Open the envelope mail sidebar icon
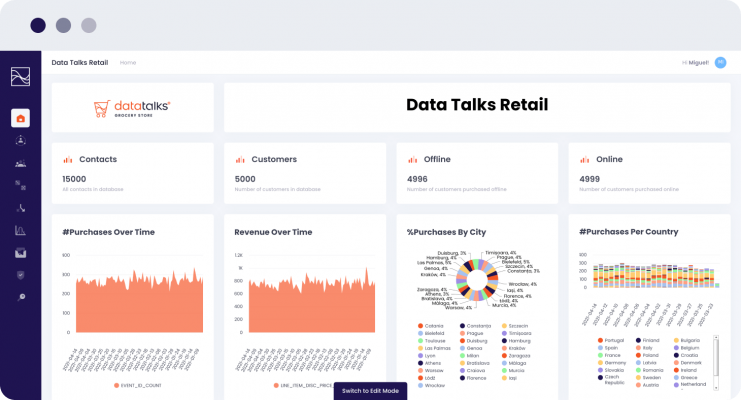Image resolution: width=741 pixels, height=400 pixels. 20,253
